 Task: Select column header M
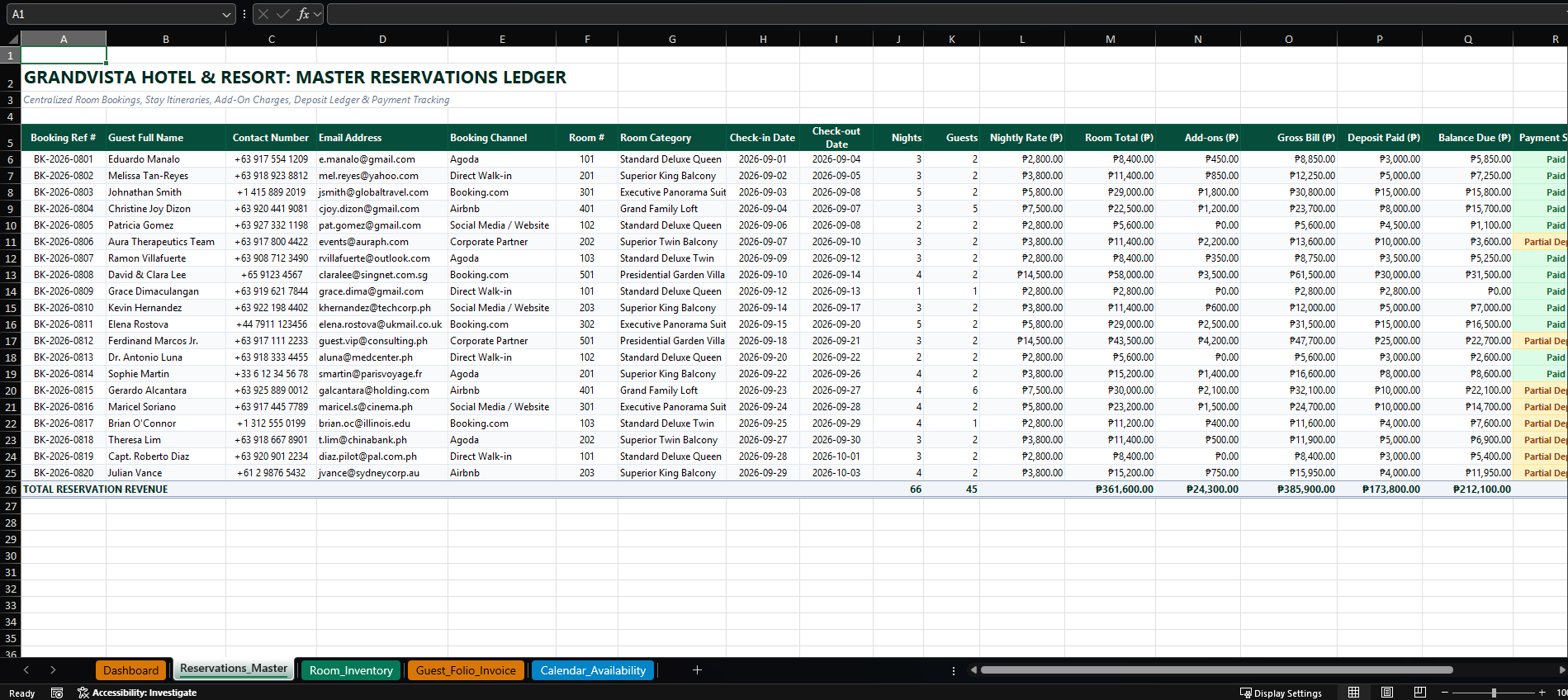pyautogui.click(x=1110, y=39)
